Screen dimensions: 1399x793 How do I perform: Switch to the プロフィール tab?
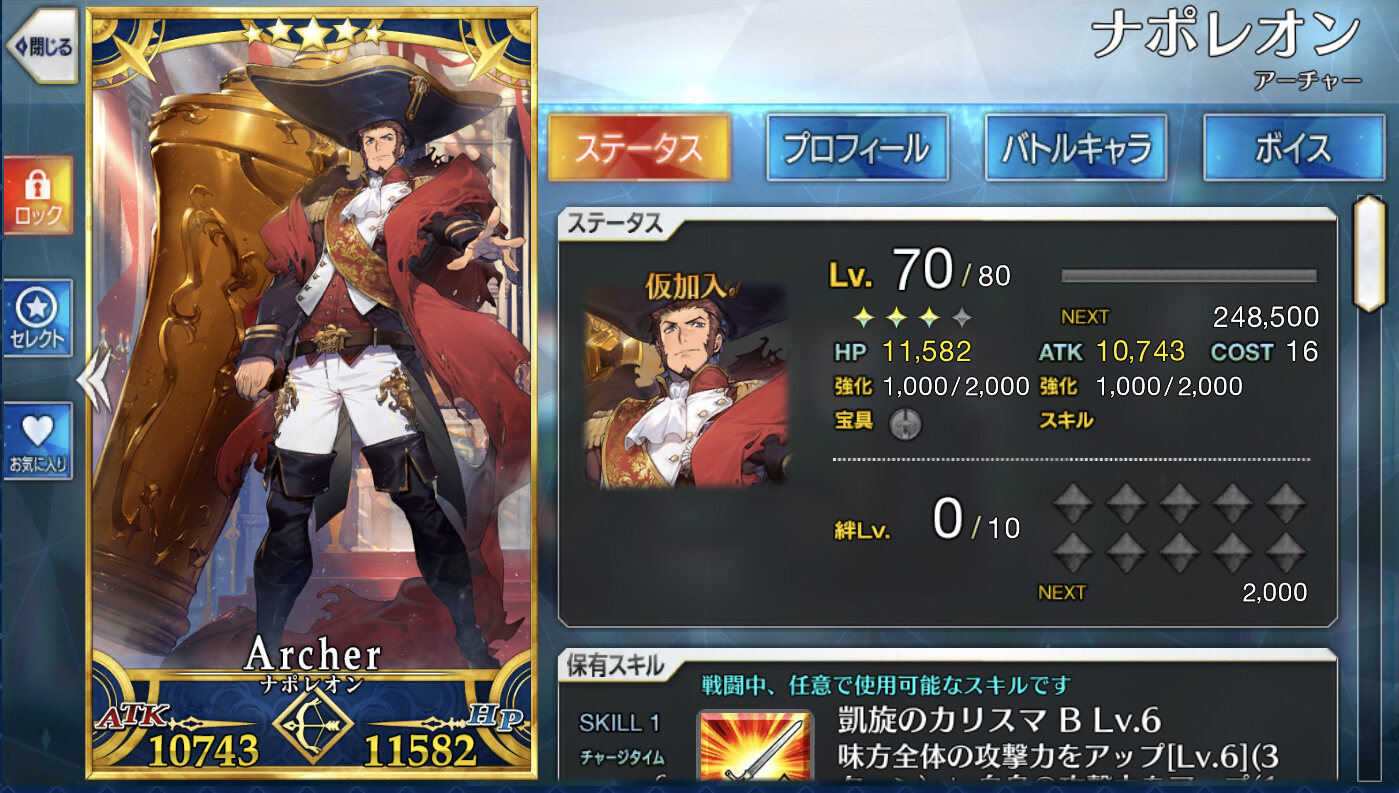click(x=857, y=148)
